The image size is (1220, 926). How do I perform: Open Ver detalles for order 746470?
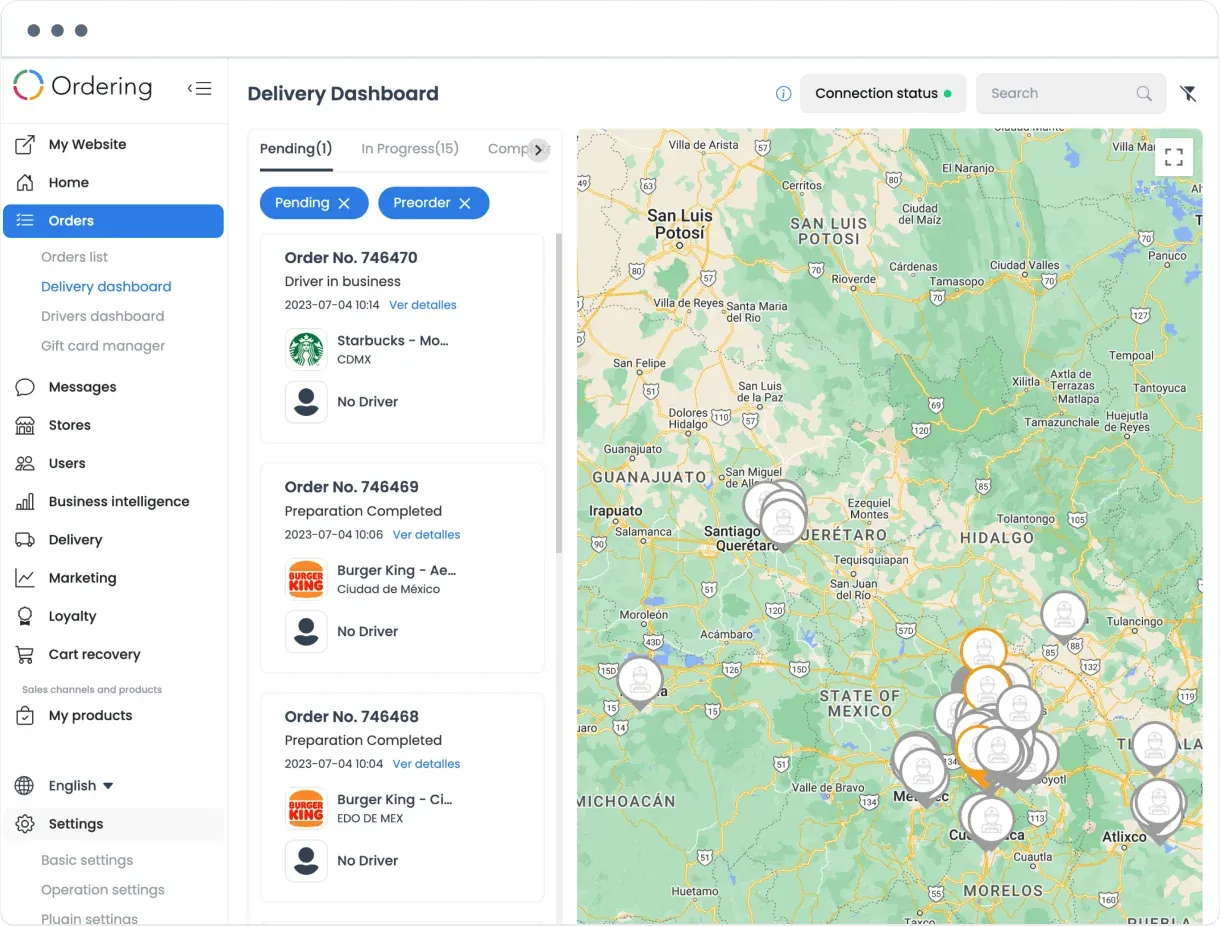[x=423, y=305]
